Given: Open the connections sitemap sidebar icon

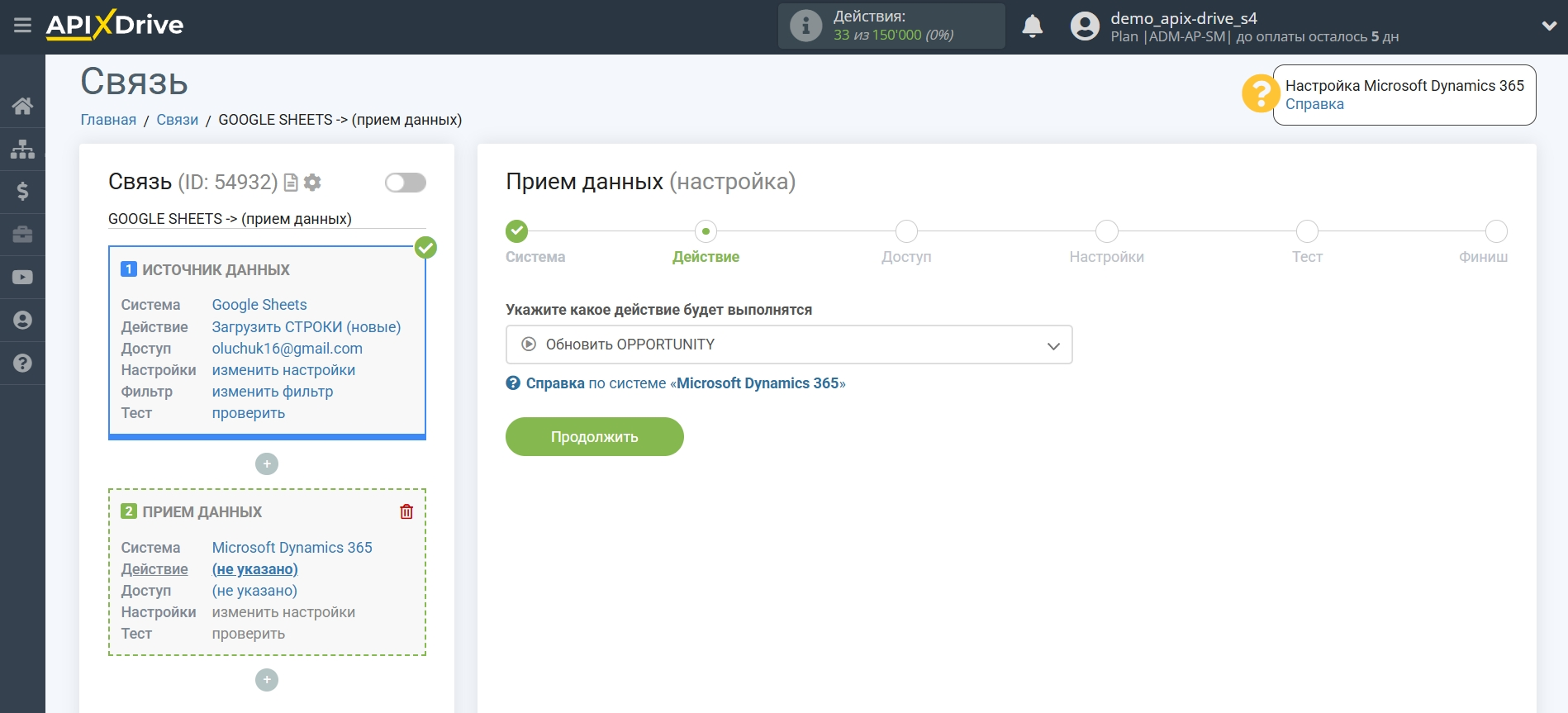Looking at the screenshot, I should tap(22, 149).
